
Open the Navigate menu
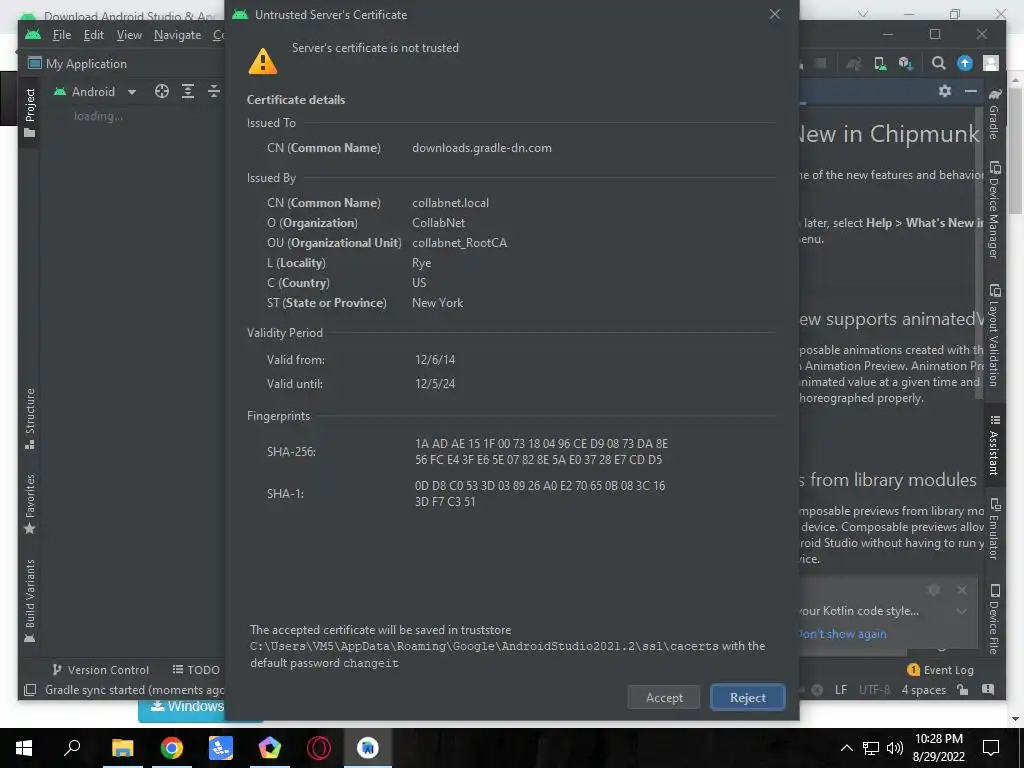(177, 35)
